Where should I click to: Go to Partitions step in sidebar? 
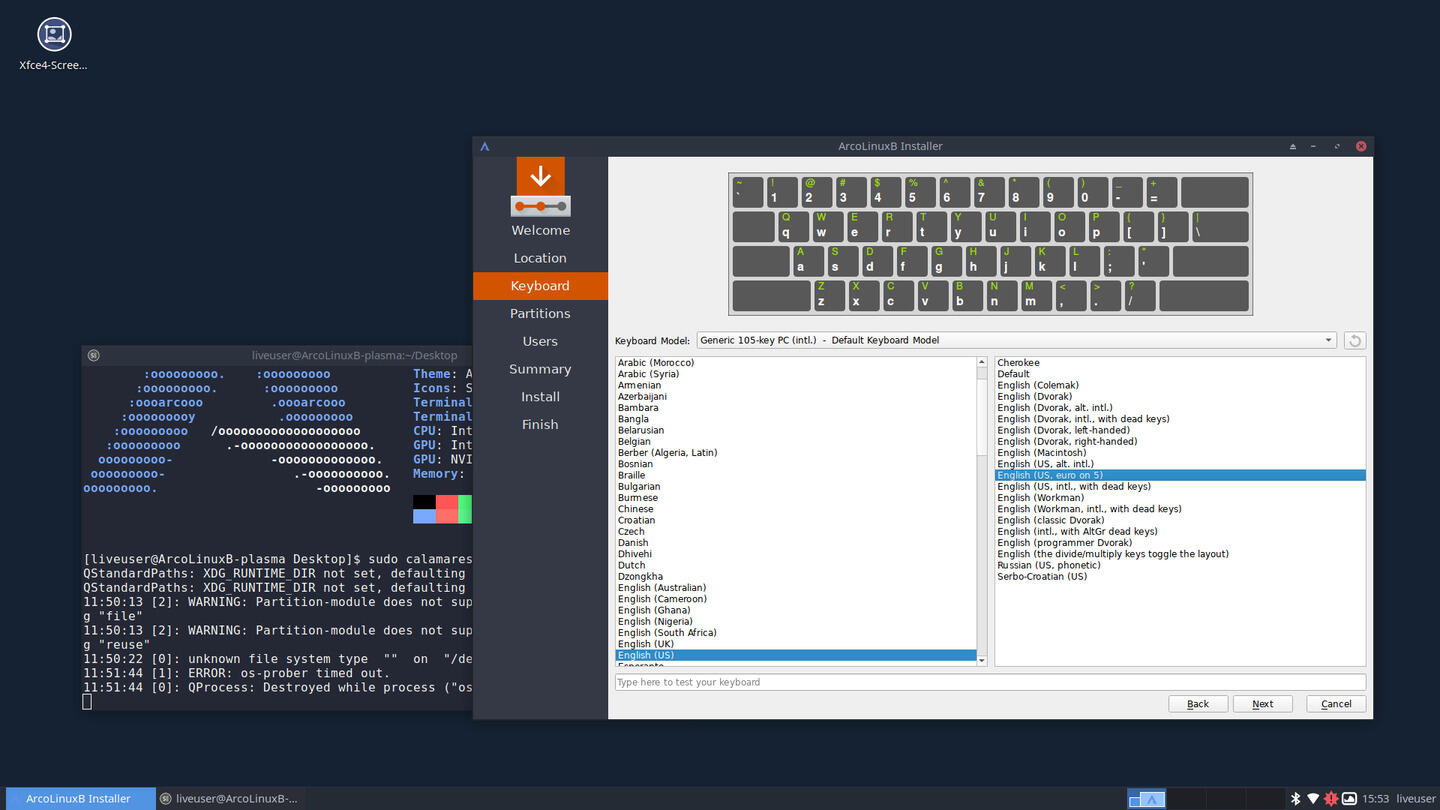[540, 313]
